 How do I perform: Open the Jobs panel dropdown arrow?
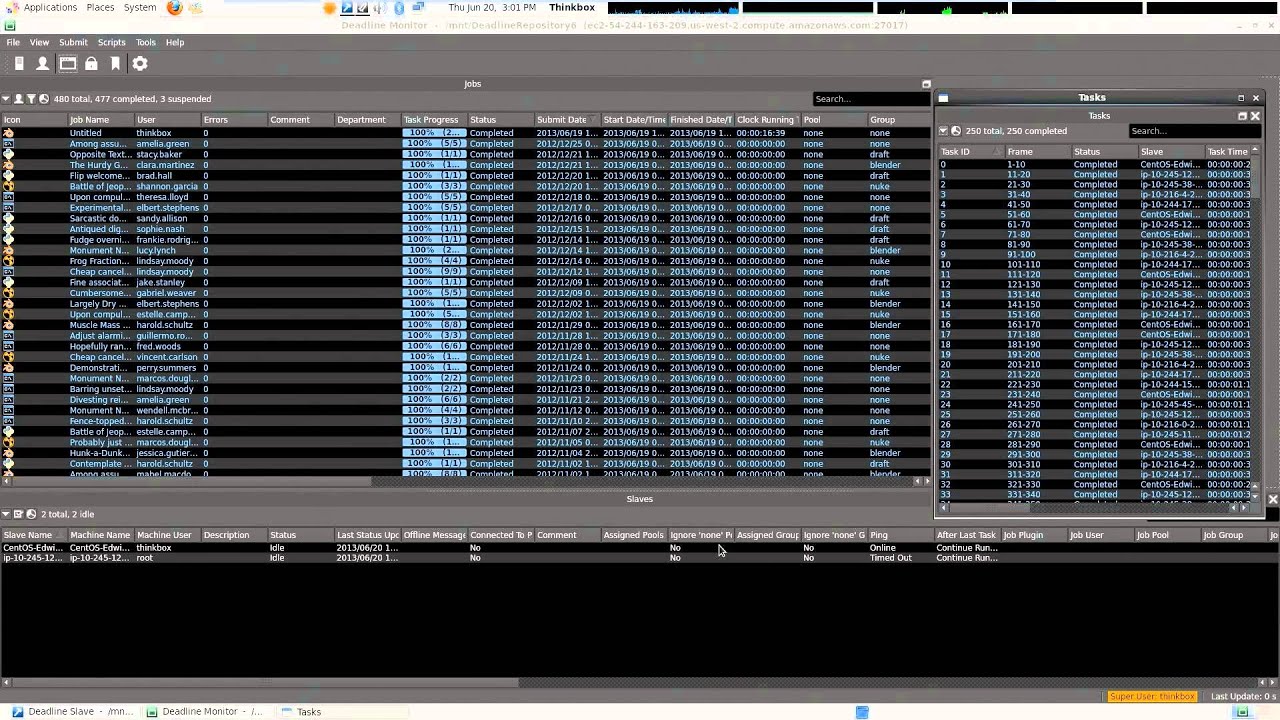pos(6,99)
